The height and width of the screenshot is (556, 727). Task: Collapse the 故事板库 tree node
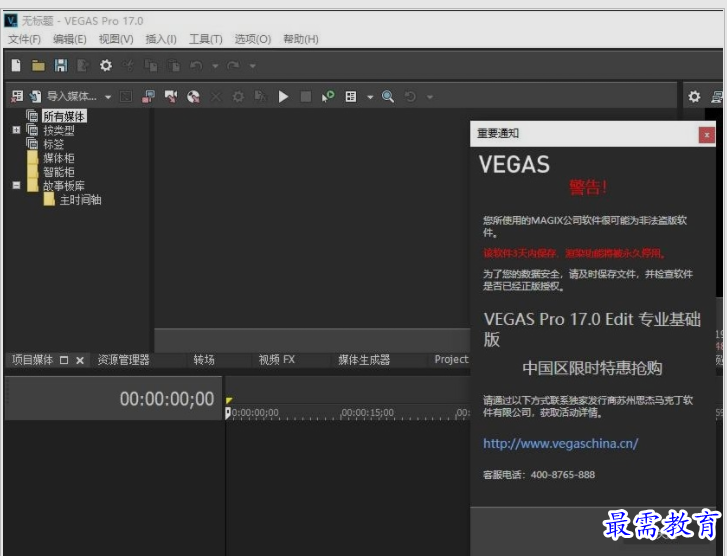pos(16,185)
